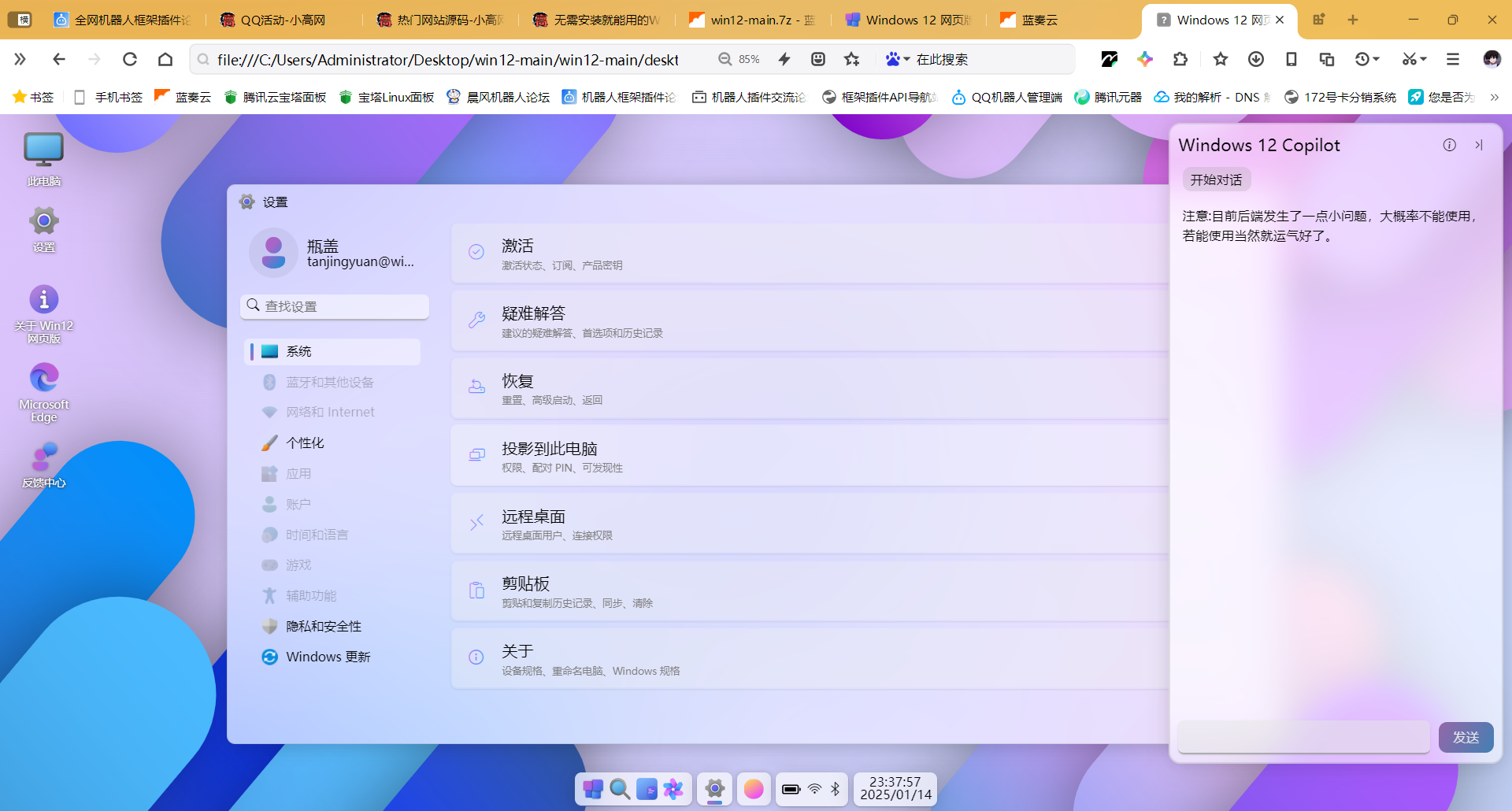Open 个性化 settings category

click(x=332, y=443)
